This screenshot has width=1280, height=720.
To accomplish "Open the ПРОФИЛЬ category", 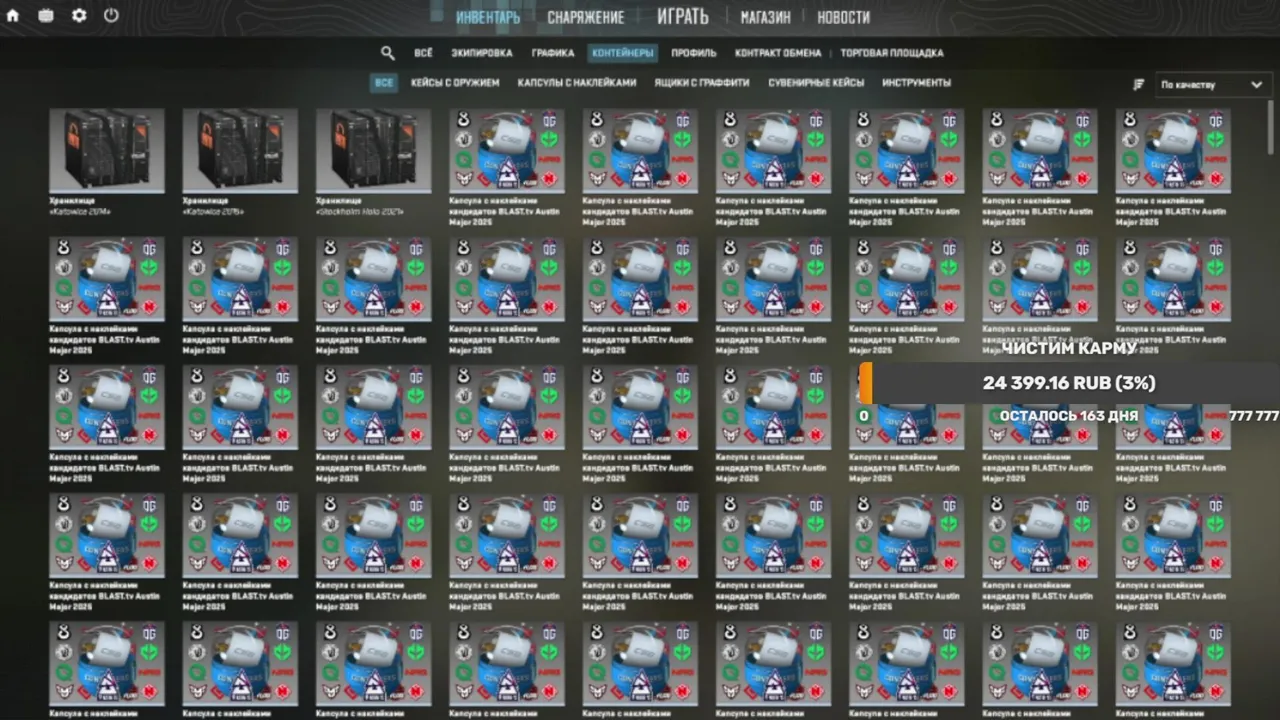I will click(694, 53).
